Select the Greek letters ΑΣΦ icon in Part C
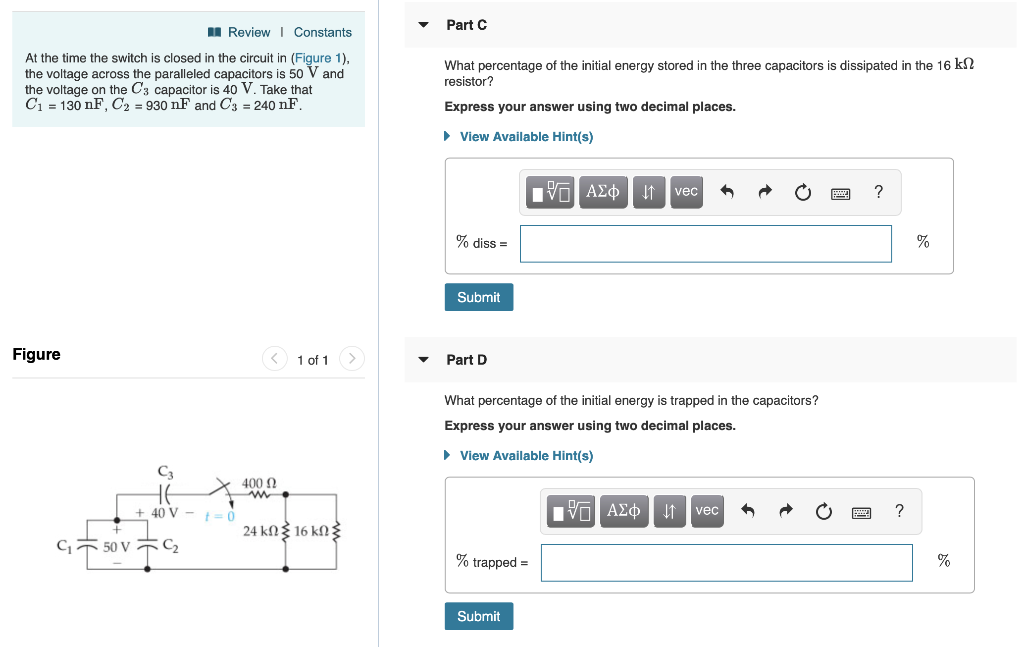The width and height of the screenshot is (1024, 647). 603,192
